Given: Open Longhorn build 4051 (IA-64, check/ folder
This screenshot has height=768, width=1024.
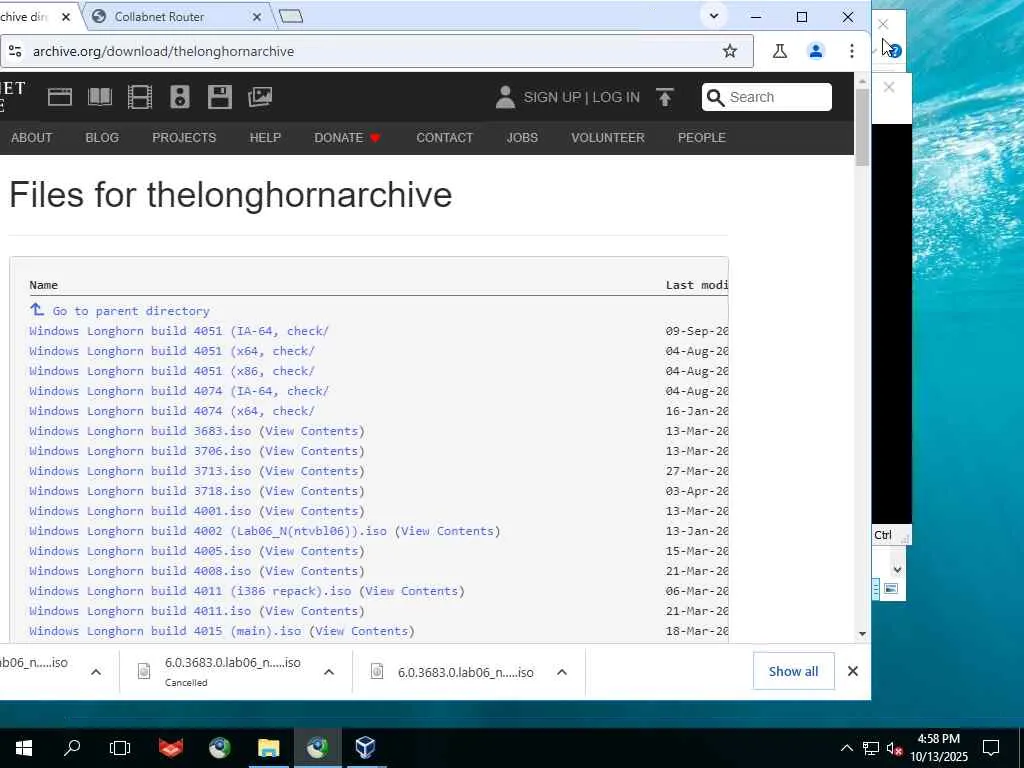Looking at the screenshot, I should pyautogui.click(x=179, y=331).
